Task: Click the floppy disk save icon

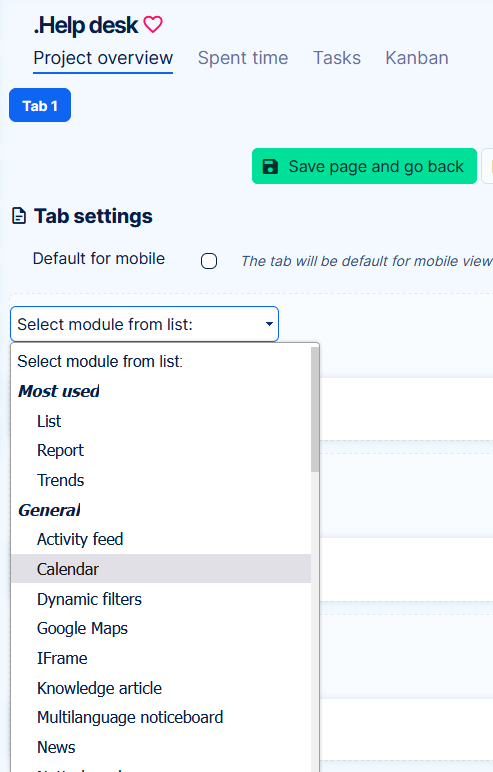Action: point(270,166)
